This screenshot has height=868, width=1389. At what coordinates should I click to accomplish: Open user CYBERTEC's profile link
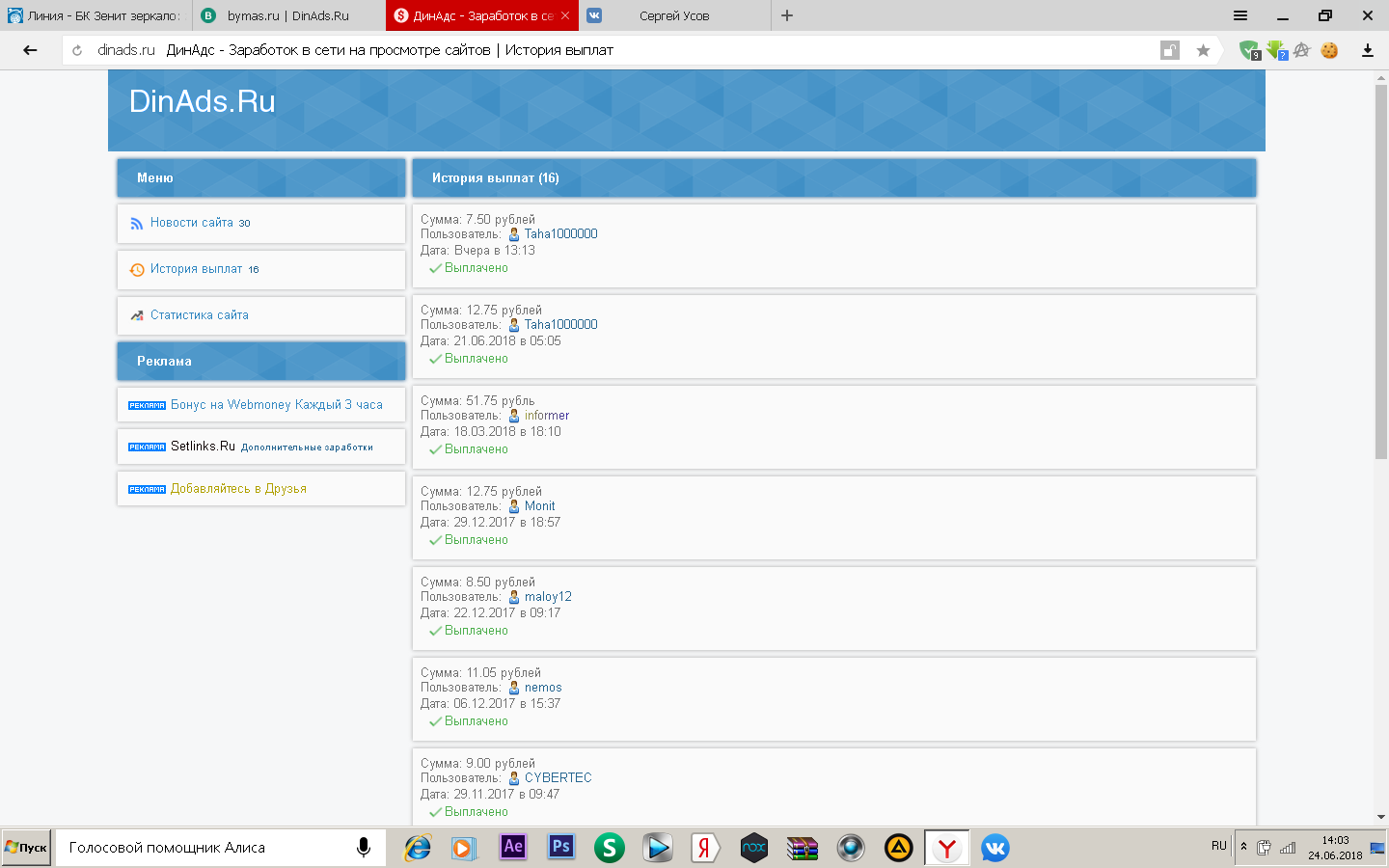click(x=558, y=778)
